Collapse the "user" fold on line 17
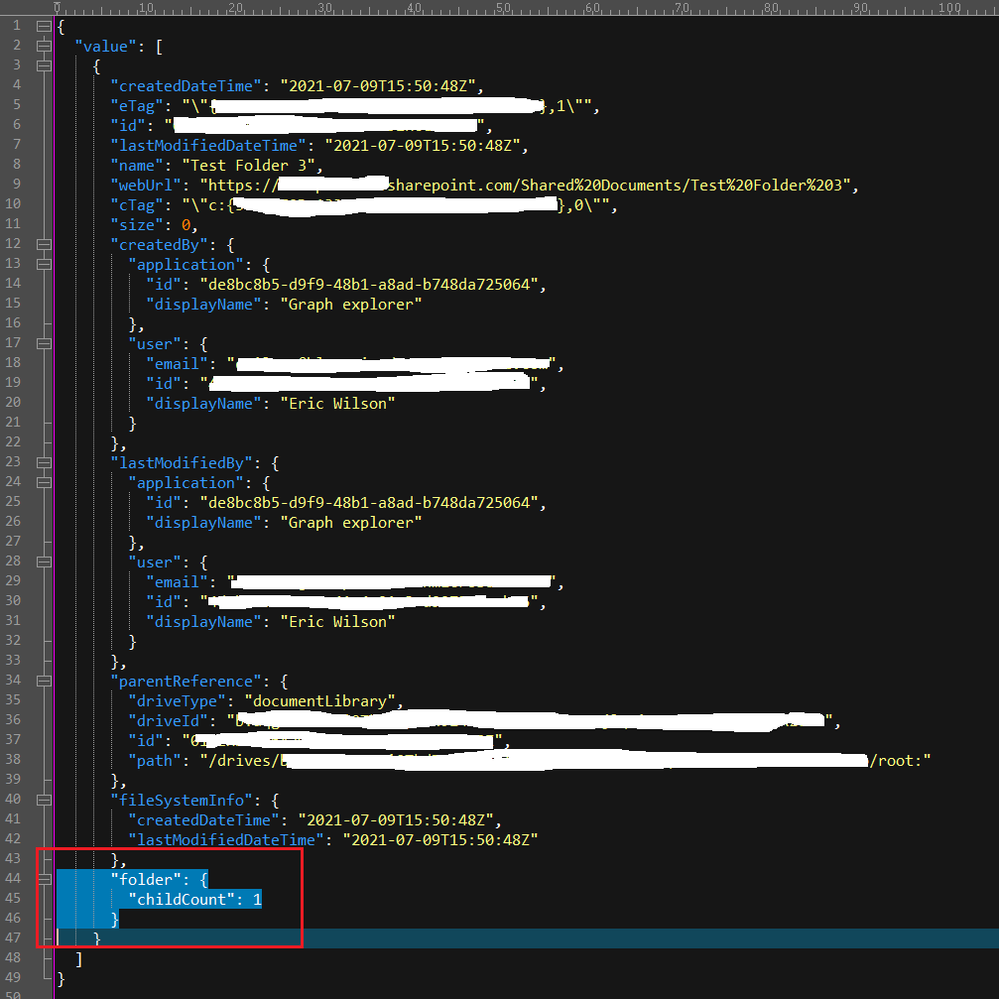 pos(42,343)
